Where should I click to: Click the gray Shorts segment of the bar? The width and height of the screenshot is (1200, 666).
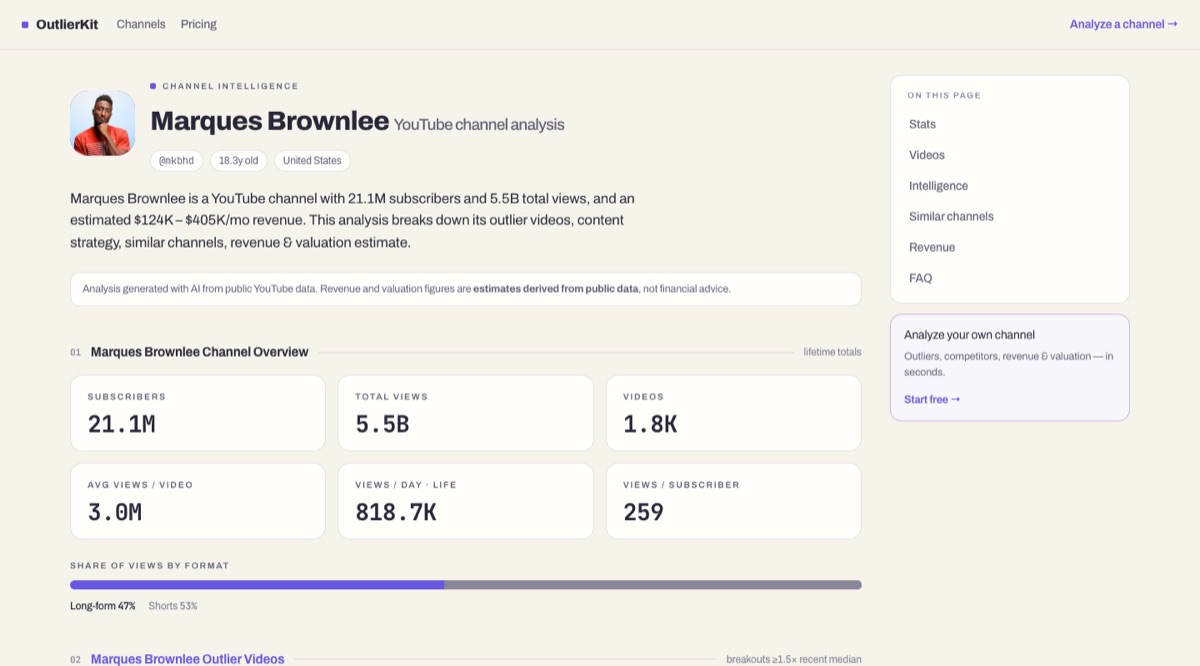click(x=653, y=585)
